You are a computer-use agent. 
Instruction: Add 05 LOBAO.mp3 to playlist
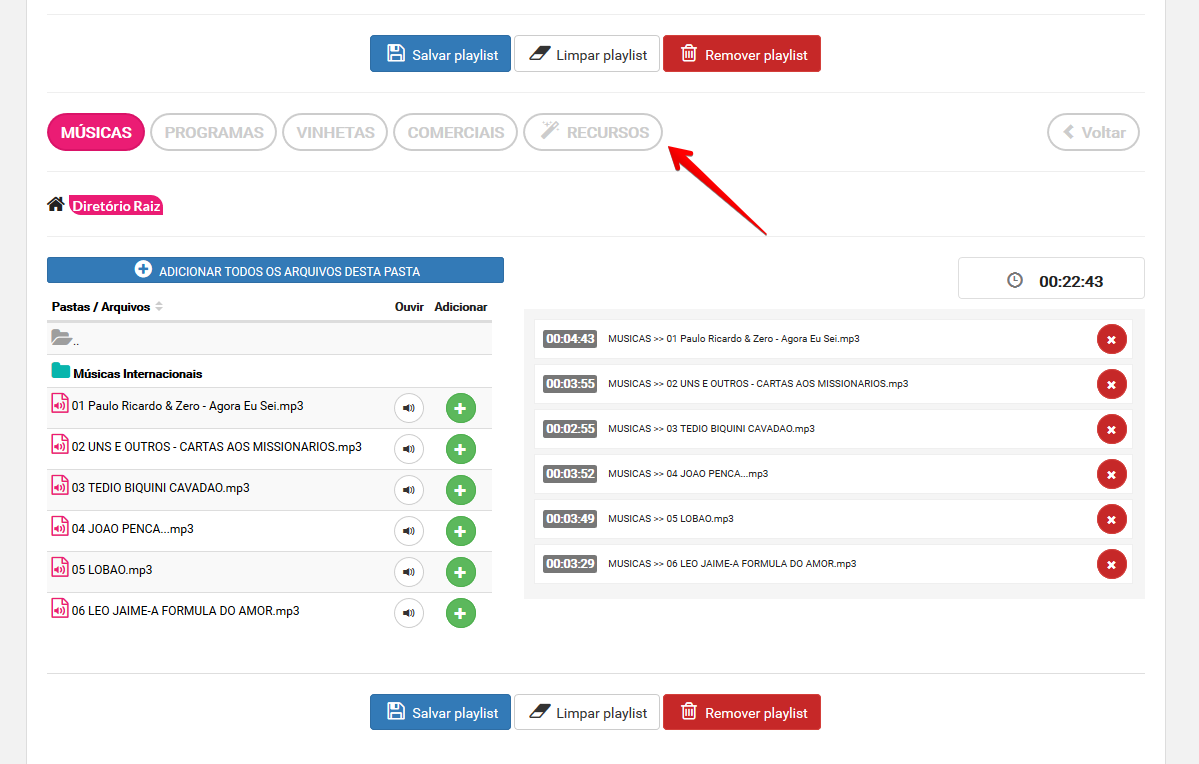pyautogui.click(x=460, y=572)
